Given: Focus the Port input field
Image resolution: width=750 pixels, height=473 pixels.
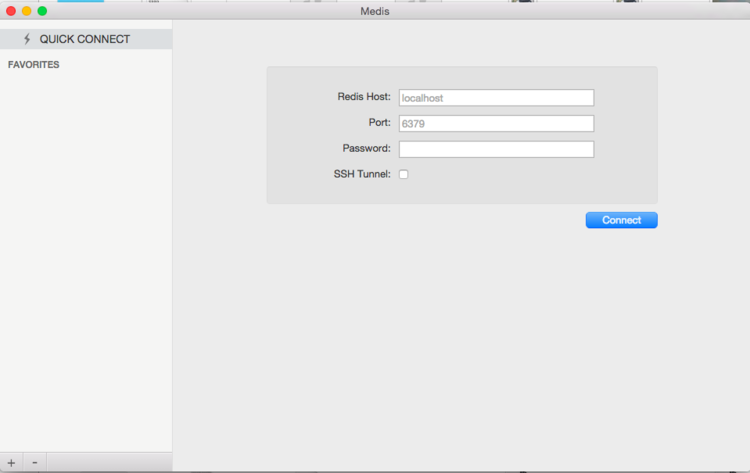Looking at the screenshot, I should (496, 124).
